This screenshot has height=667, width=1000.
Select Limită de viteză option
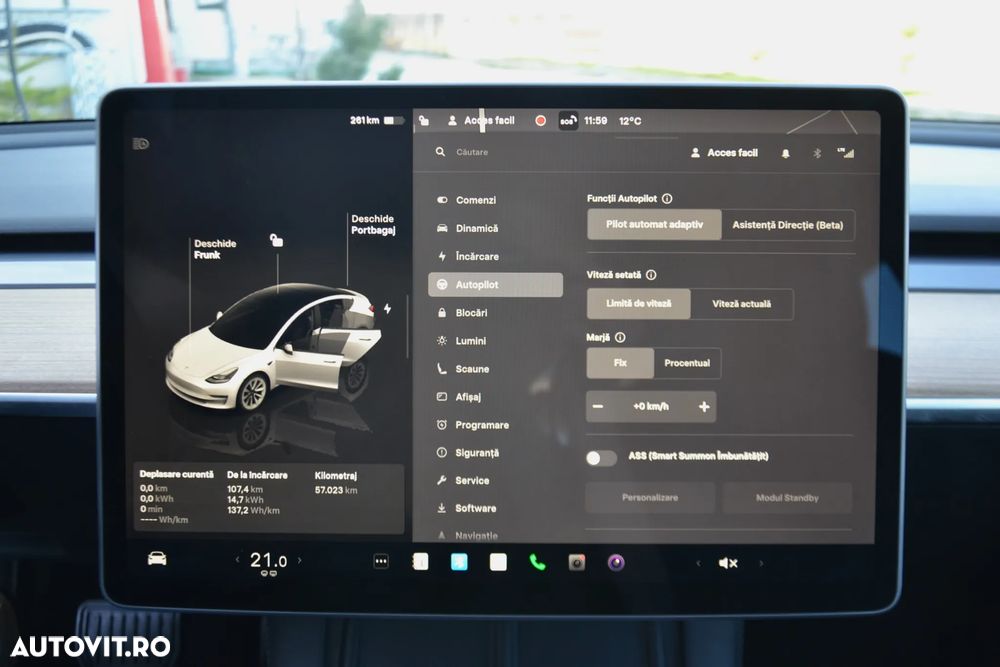tap(638, 304)
